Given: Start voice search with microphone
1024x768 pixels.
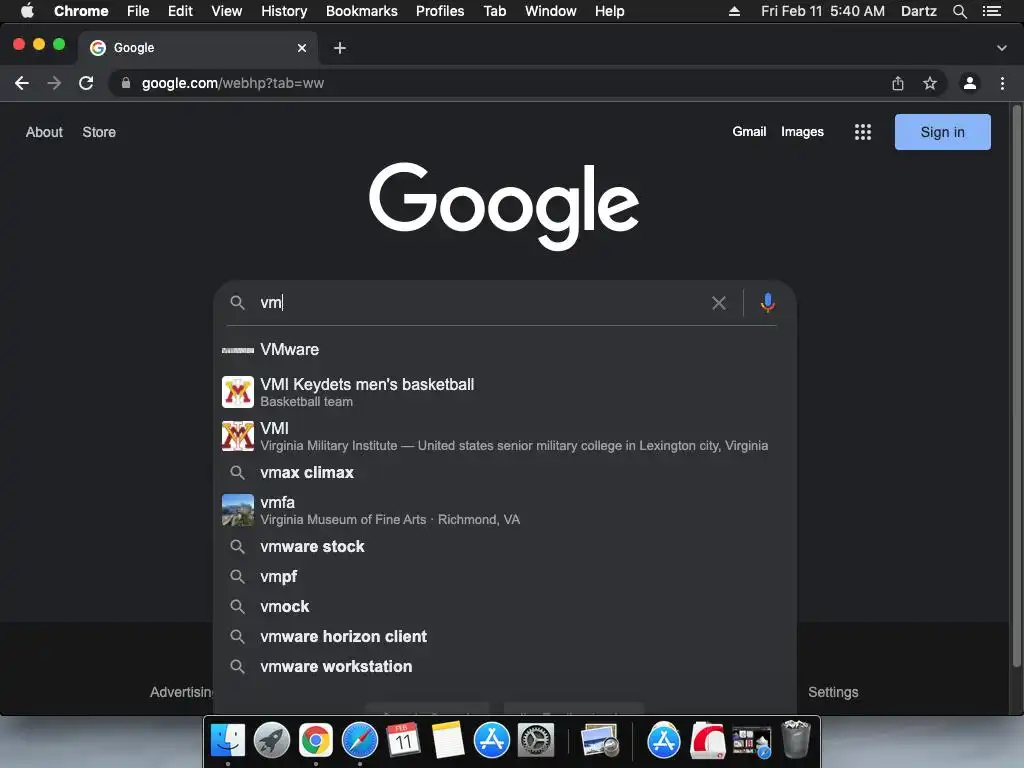Looking at the screenshot, I should click(x=768, y=302).
